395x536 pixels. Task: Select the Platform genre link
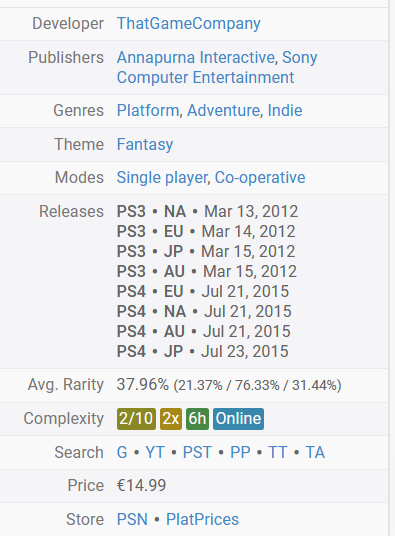tap(148, 111)
